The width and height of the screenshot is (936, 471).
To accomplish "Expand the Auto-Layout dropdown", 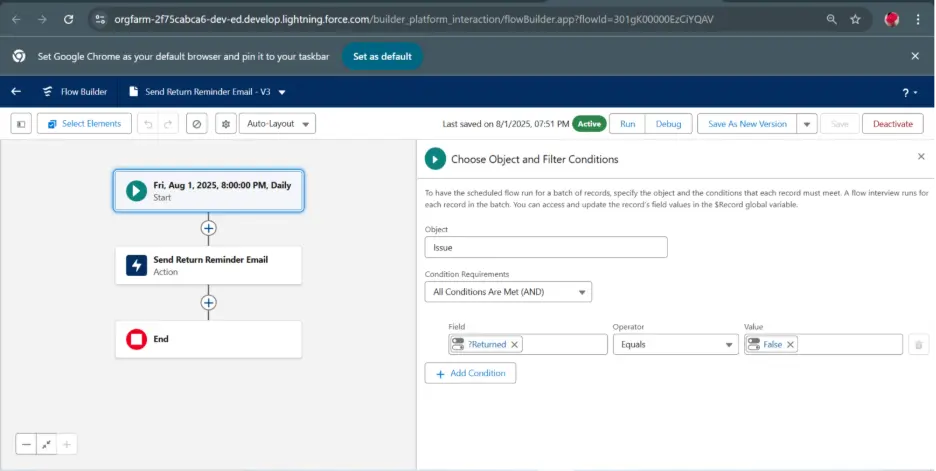I will click(x=278, y=124).
